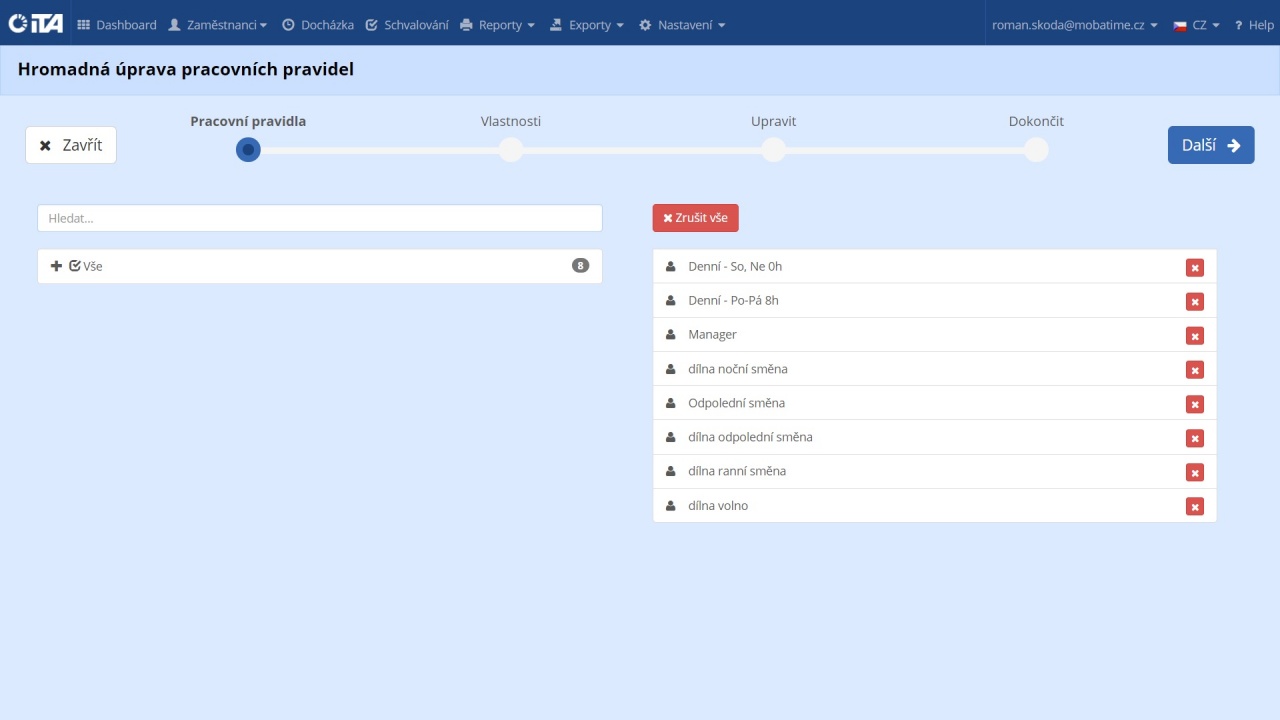1280x720 pixels.
Task: Remove "Manager" rule using red X icon
Action: 1194,335
